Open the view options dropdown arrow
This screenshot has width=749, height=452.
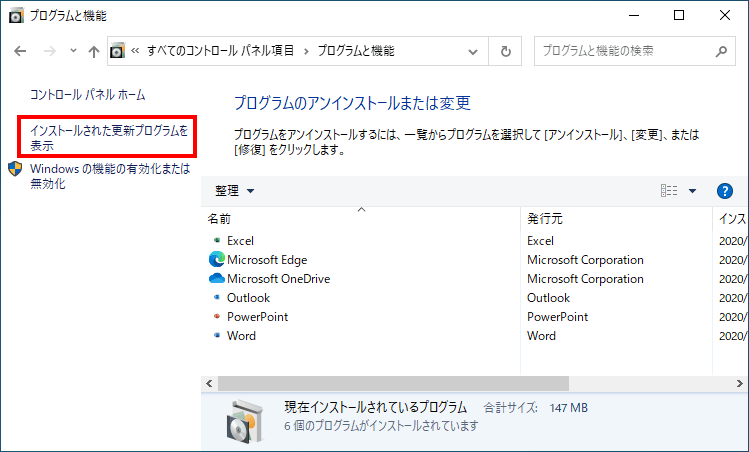[x=692, y=191]
